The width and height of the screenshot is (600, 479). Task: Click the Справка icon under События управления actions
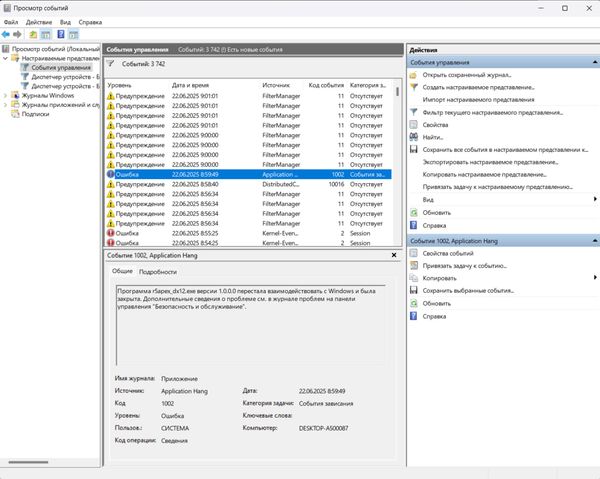413,225
